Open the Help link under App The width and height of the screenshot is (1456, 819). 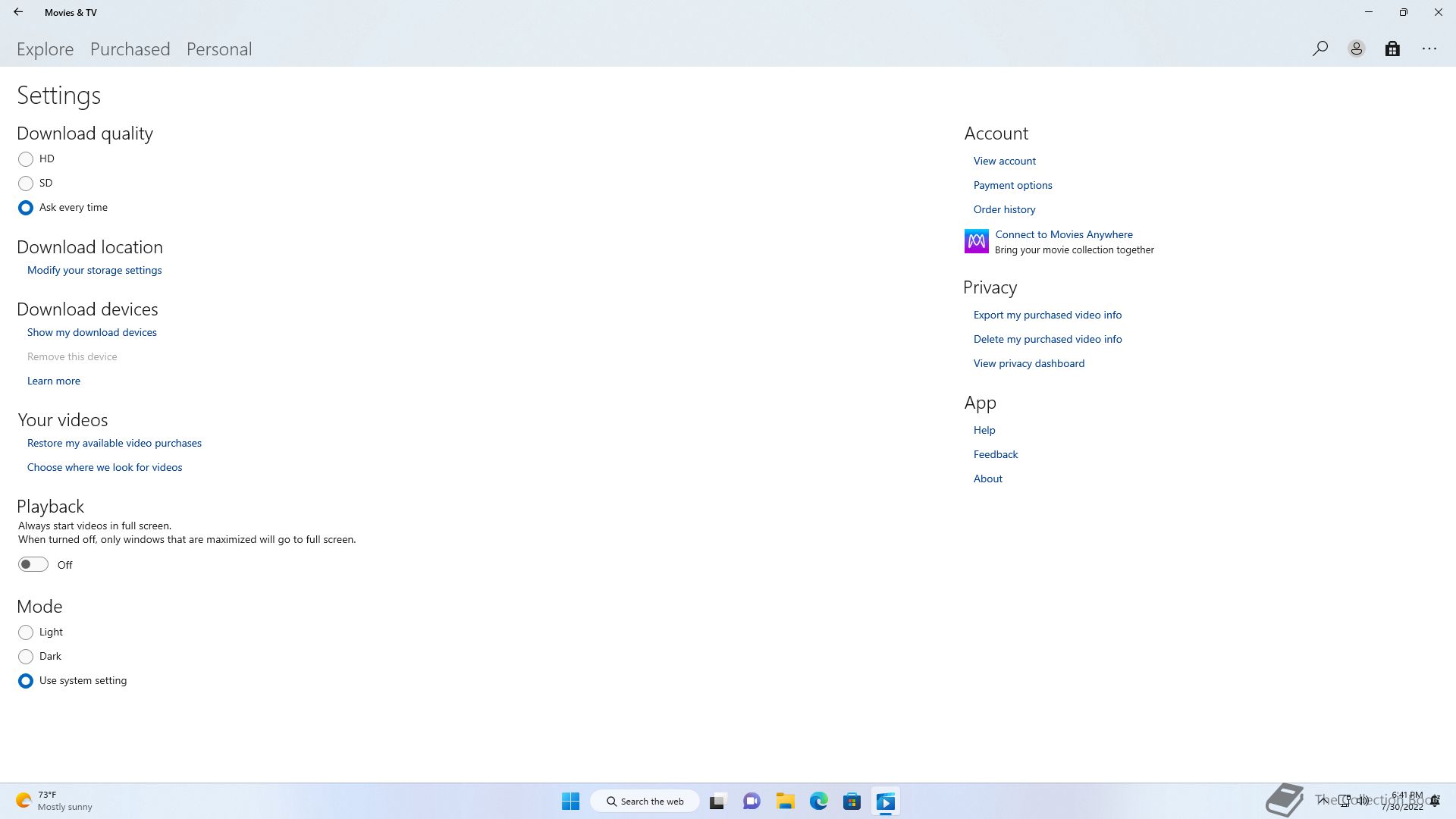click(x=984, y=430)
